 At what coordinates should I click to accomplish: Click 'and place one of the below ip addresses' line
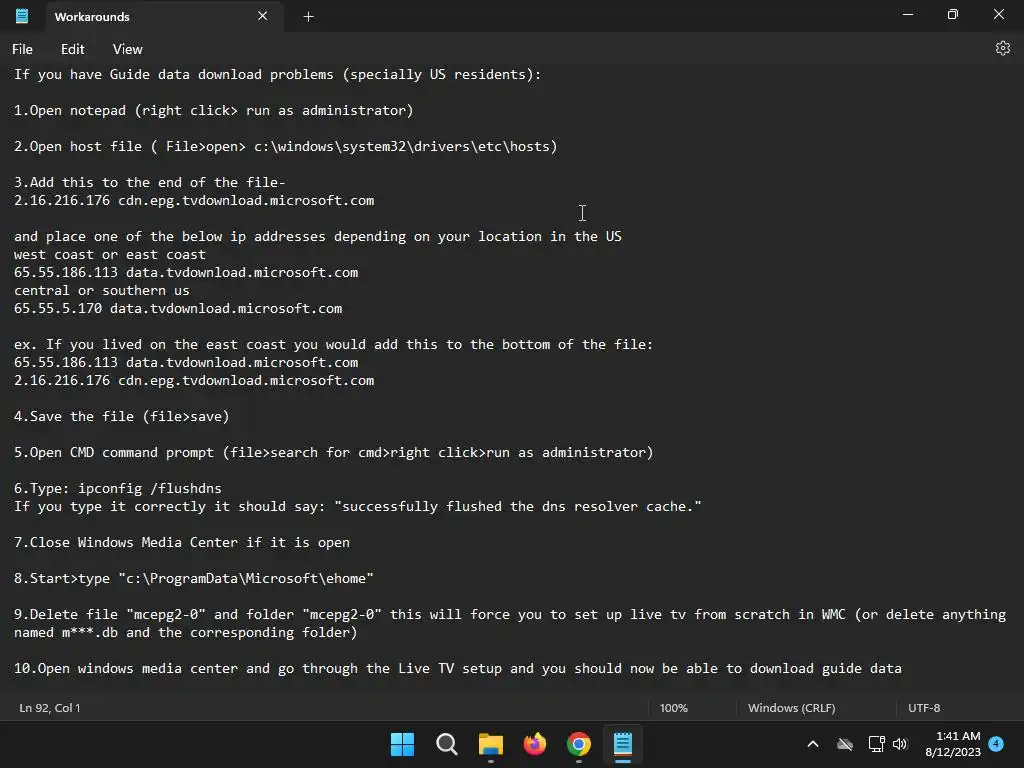pos(317,236)
